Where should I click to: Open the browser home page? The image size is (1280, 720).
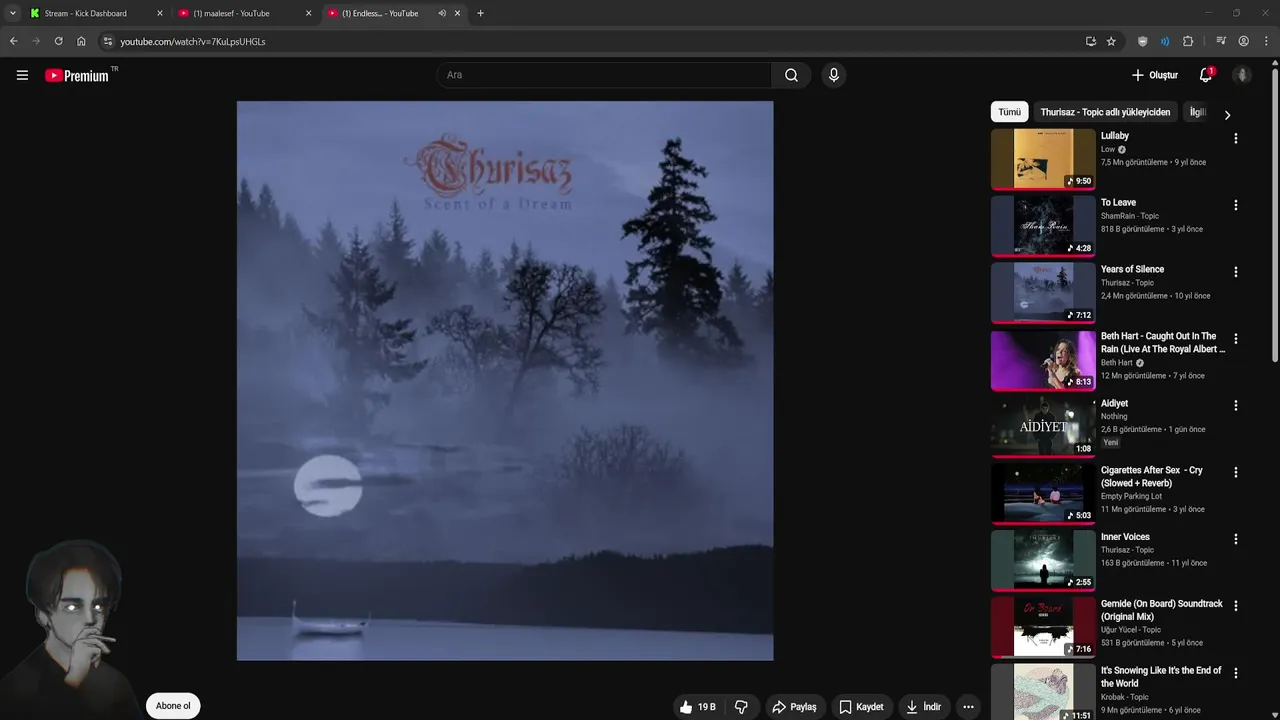click(81, 41)
